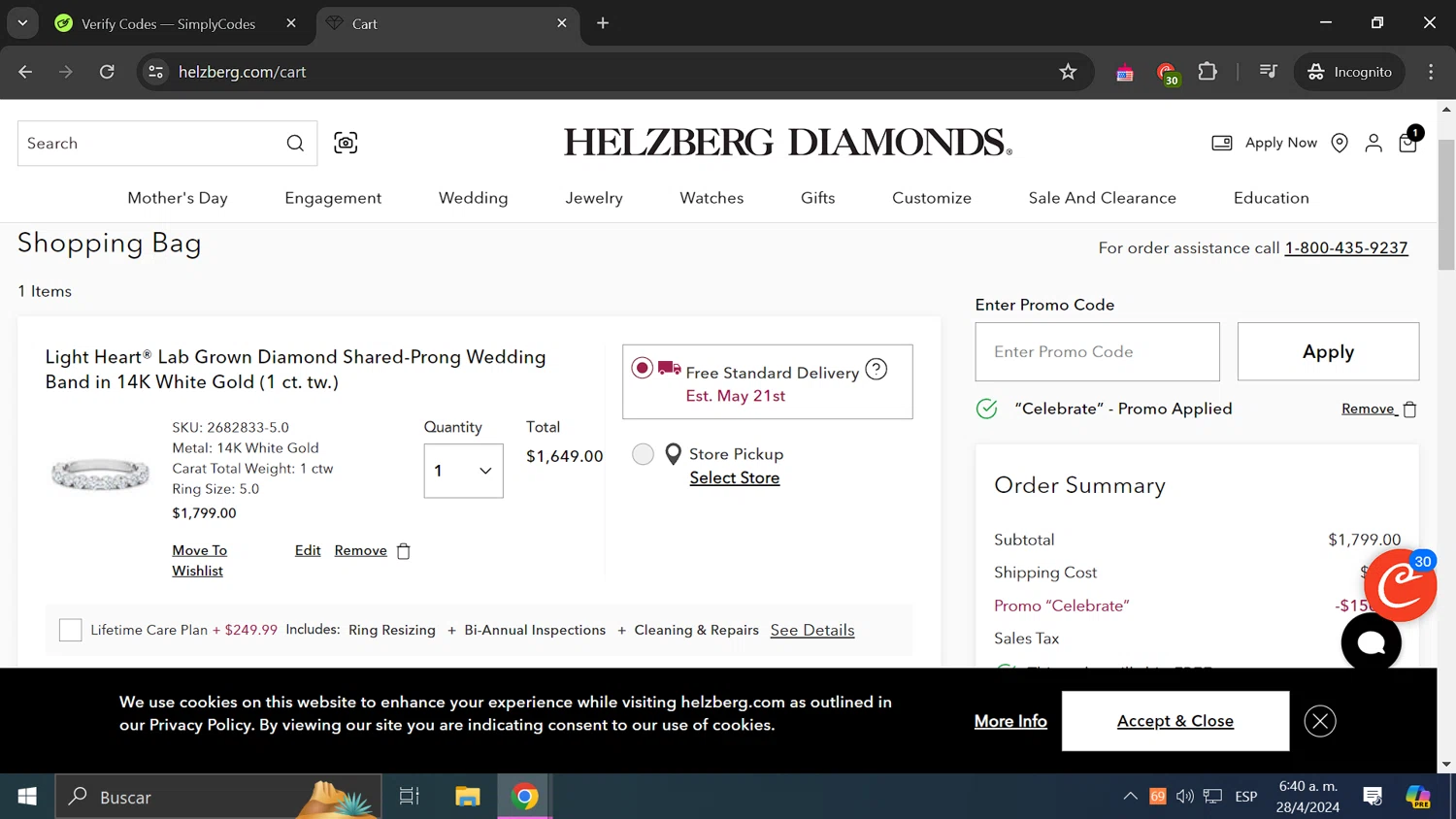Click the browser address bar URL

coord(242,72)
